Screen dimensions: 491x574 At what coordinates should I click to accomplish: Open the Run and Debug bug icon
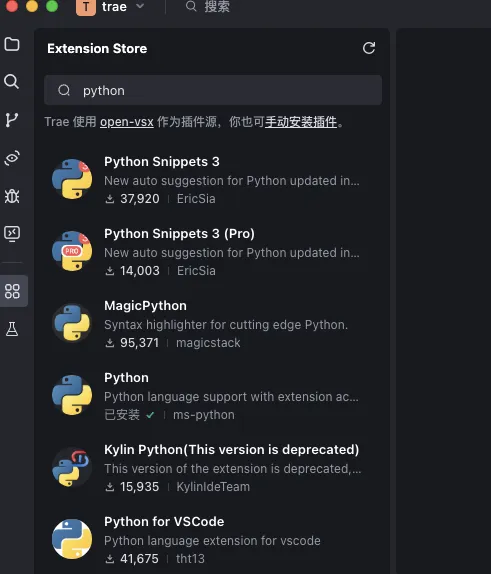pos(12,196)
